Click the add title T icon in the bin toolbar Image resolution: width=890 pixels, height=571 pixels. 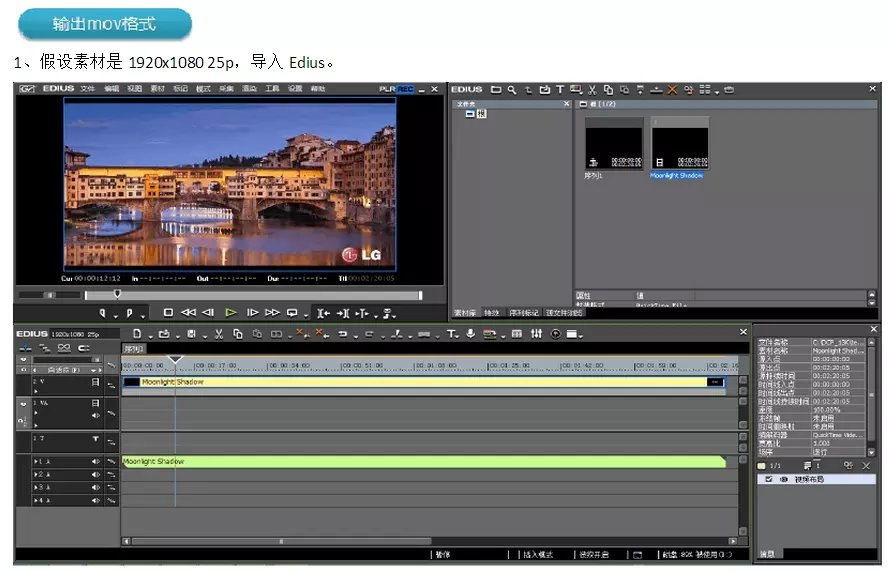tap(560, 90)
